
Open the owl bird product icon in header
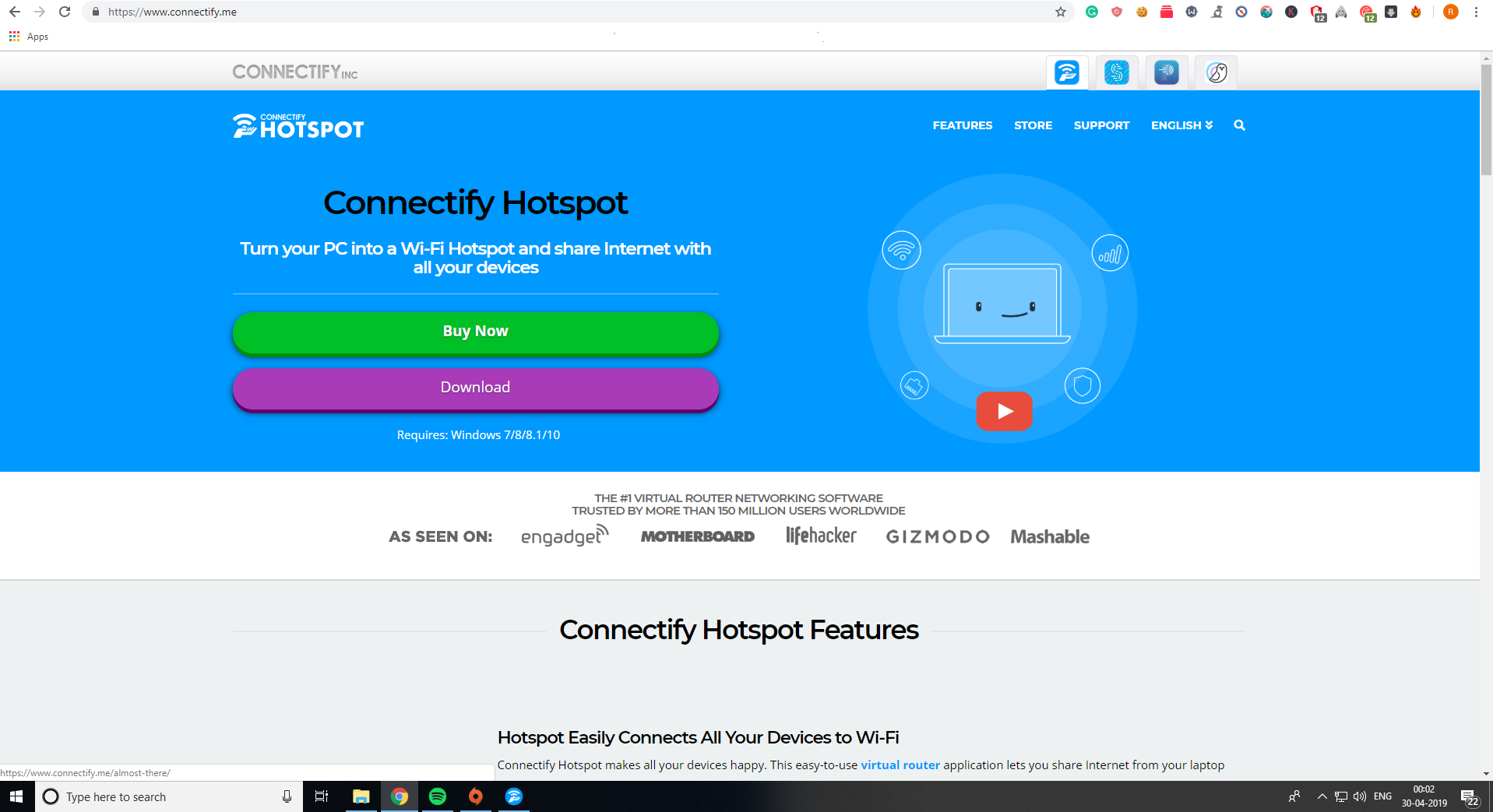tap(1217, 72)
